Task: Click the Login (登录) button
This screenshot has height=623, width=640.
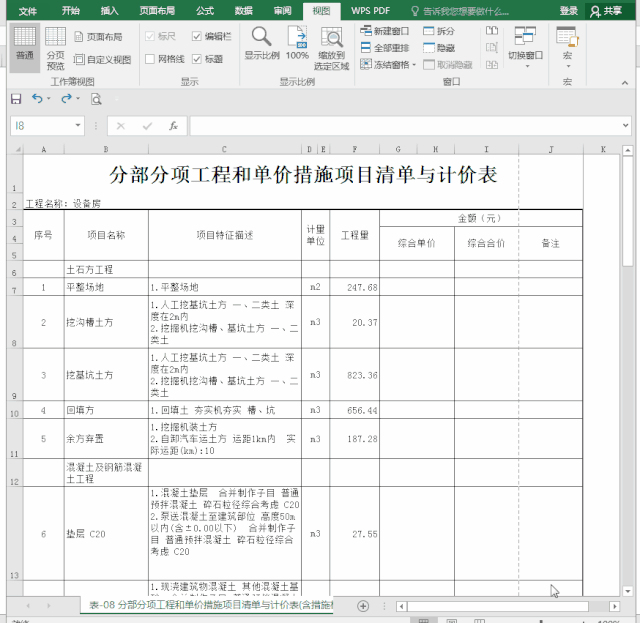Action: coord(569,11)
